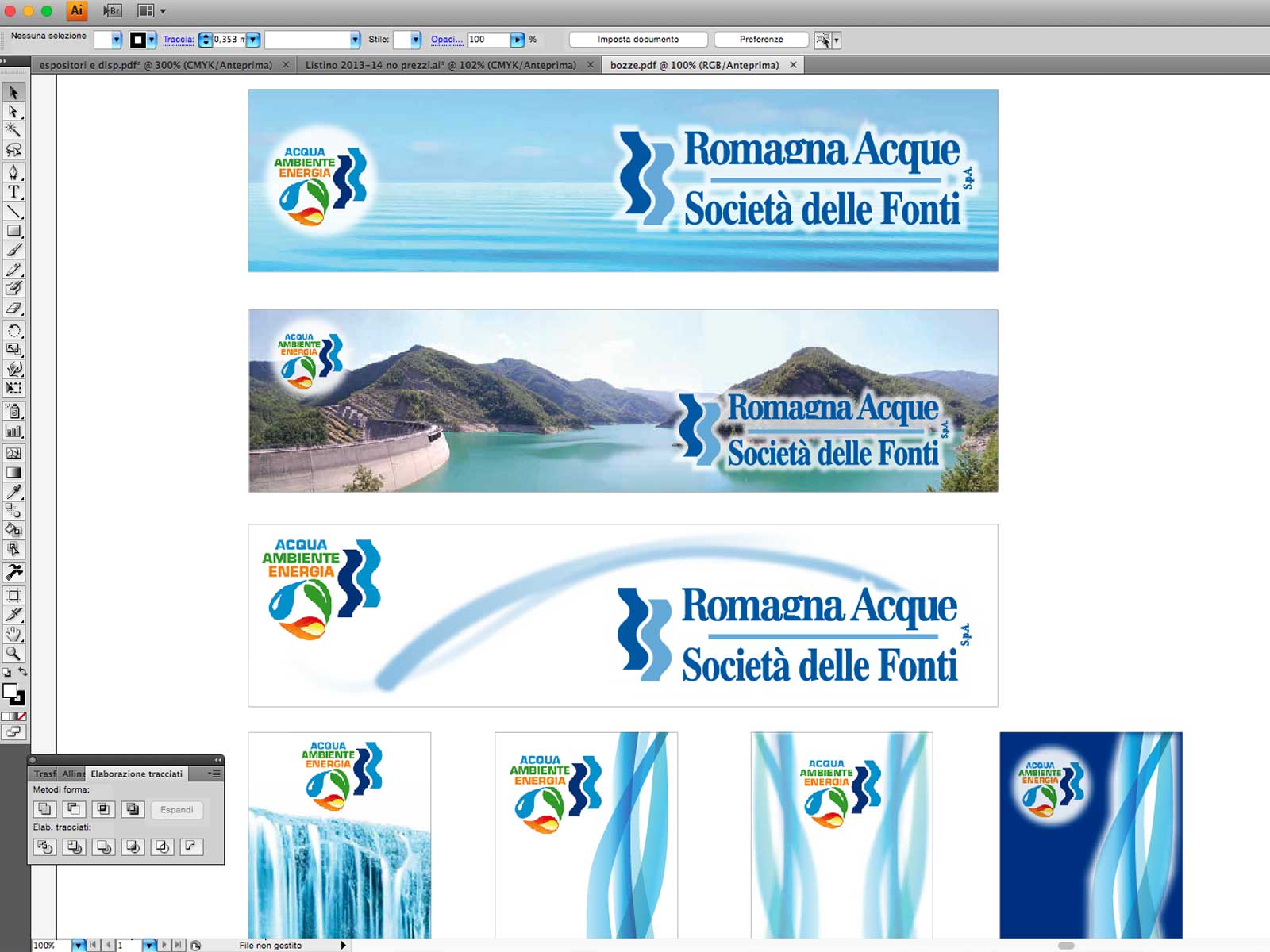The height and width of the screenshot is (952, 1270).
Task: Select the Pen tool
Action: coord(13,172)
